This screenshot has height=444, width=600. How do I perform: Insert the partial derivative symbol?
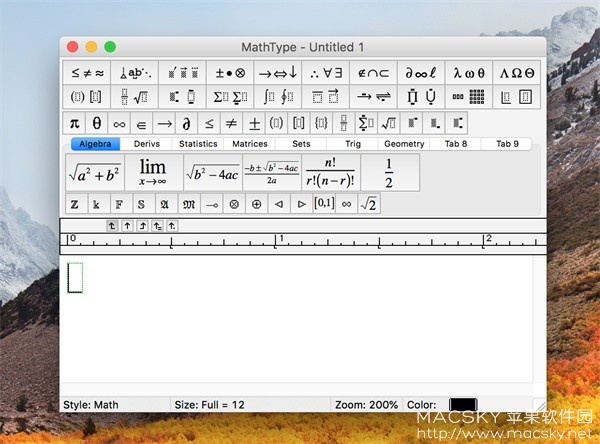click(186, 123)
